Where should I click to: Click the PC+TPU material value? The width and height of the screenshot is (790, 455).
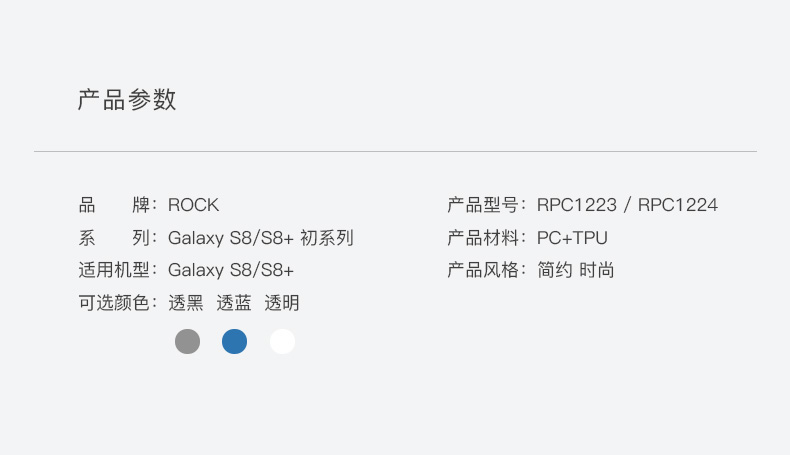[x=572, y=238]
